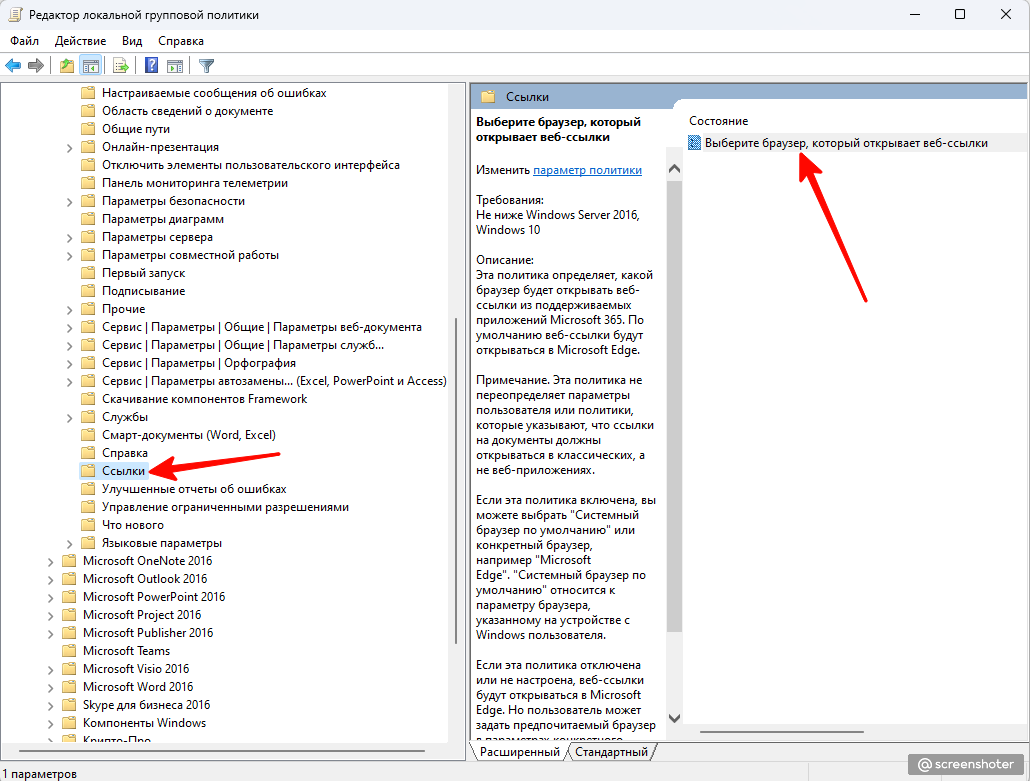Click folder icon of Что нового
This screenshot has width=1030, height=781.
point(88,525)
